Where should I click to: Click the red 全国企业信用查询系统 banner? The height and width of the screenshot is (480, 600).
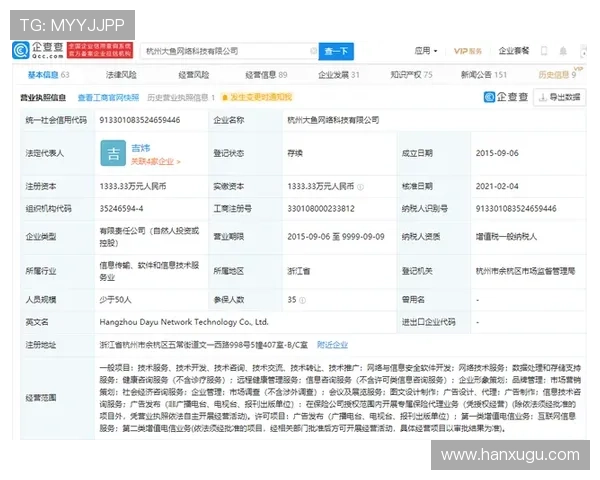pos(100,51)
